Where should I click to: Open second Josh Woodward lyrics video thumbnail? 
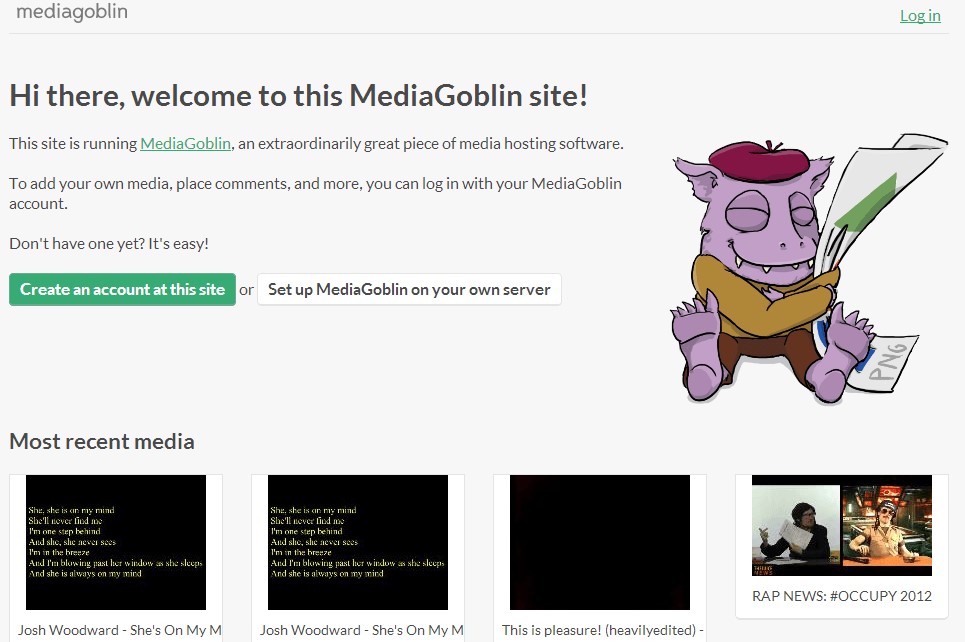click(358, 542)
